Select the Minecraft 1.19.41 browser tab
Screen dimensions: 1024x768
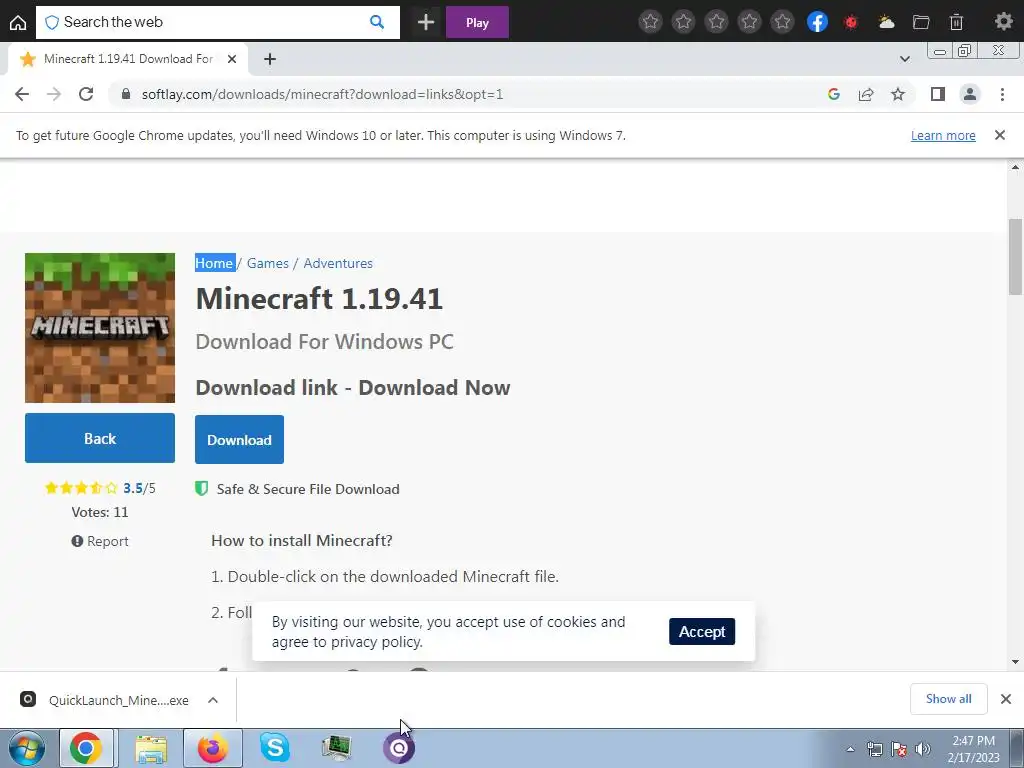pyautogui.click(x=128, y=59)
